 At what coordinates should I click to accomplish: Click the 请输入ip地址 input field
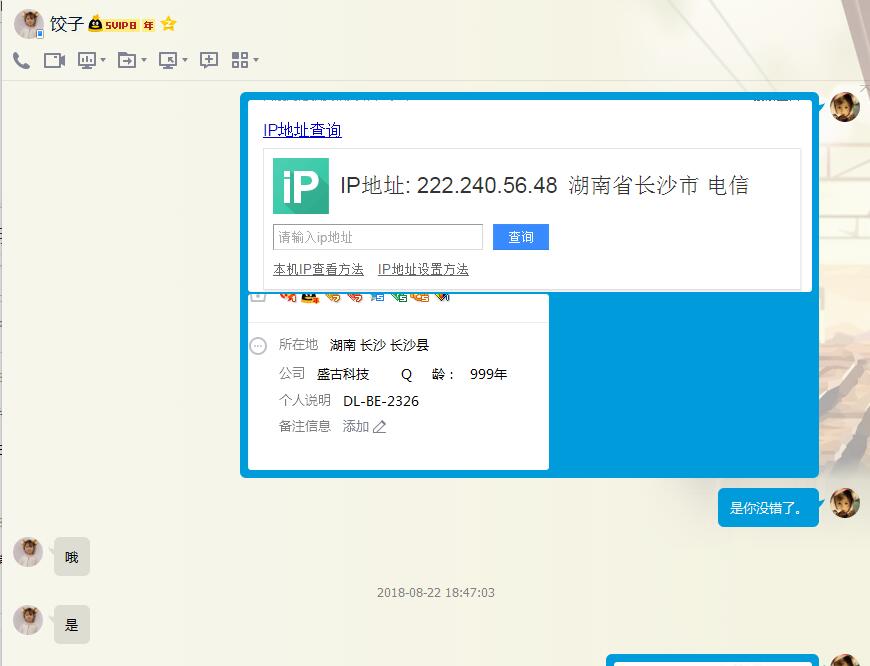coord(377,237)
